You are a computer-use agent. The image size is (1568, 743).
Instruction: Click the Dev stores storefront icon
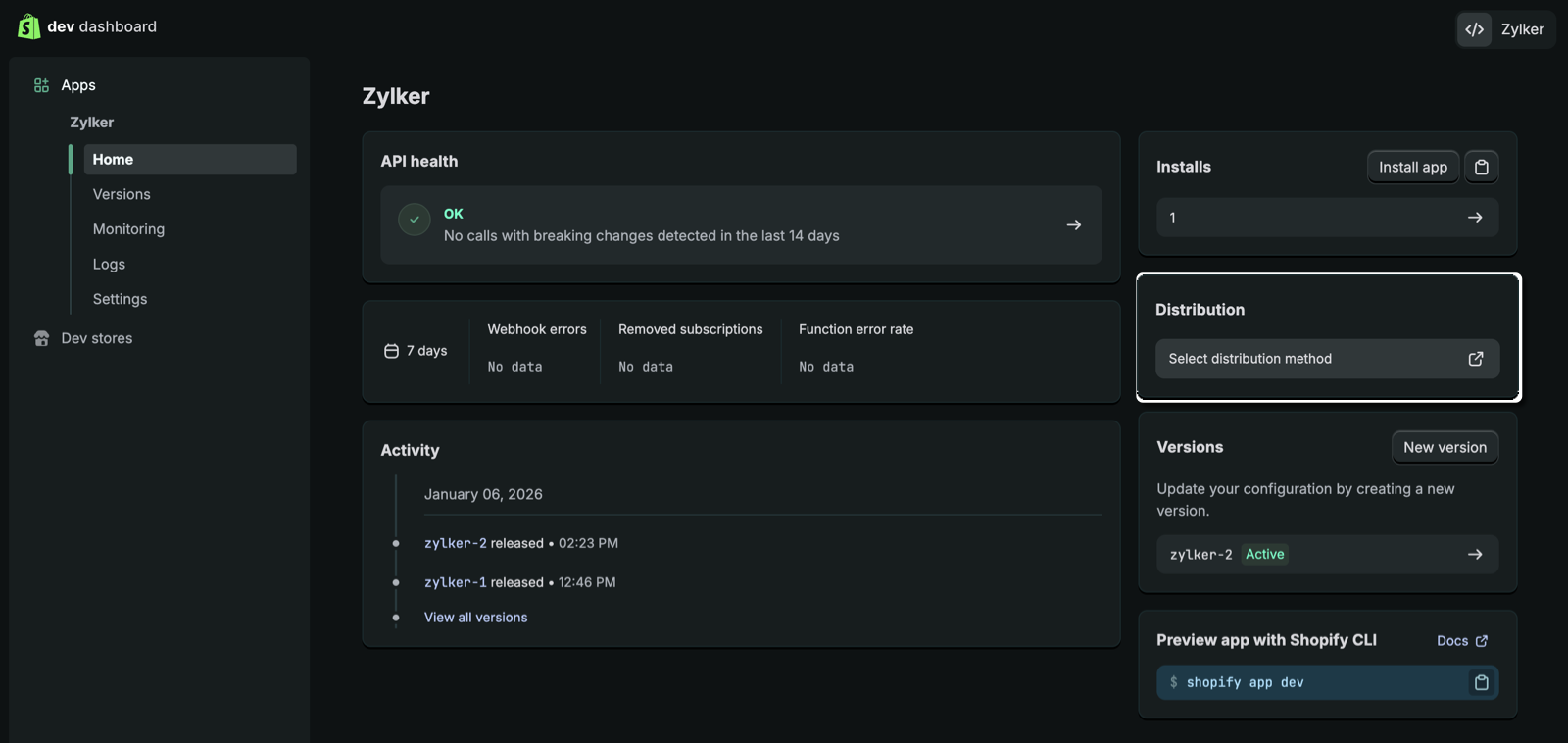pyautogui.click(x=41, y=338)
